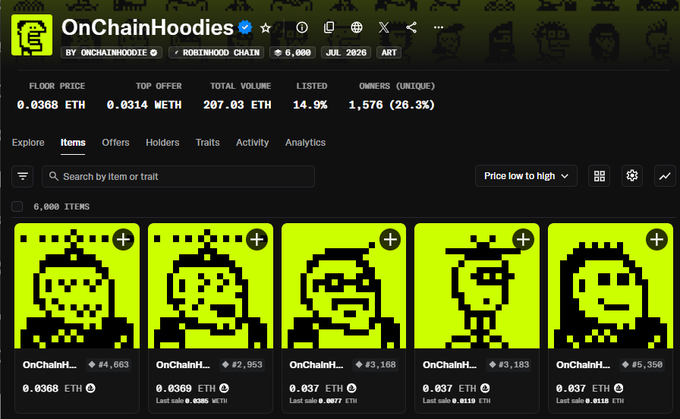
Task: Click the OnChainHoodies collection title
Action: [147, 28]
